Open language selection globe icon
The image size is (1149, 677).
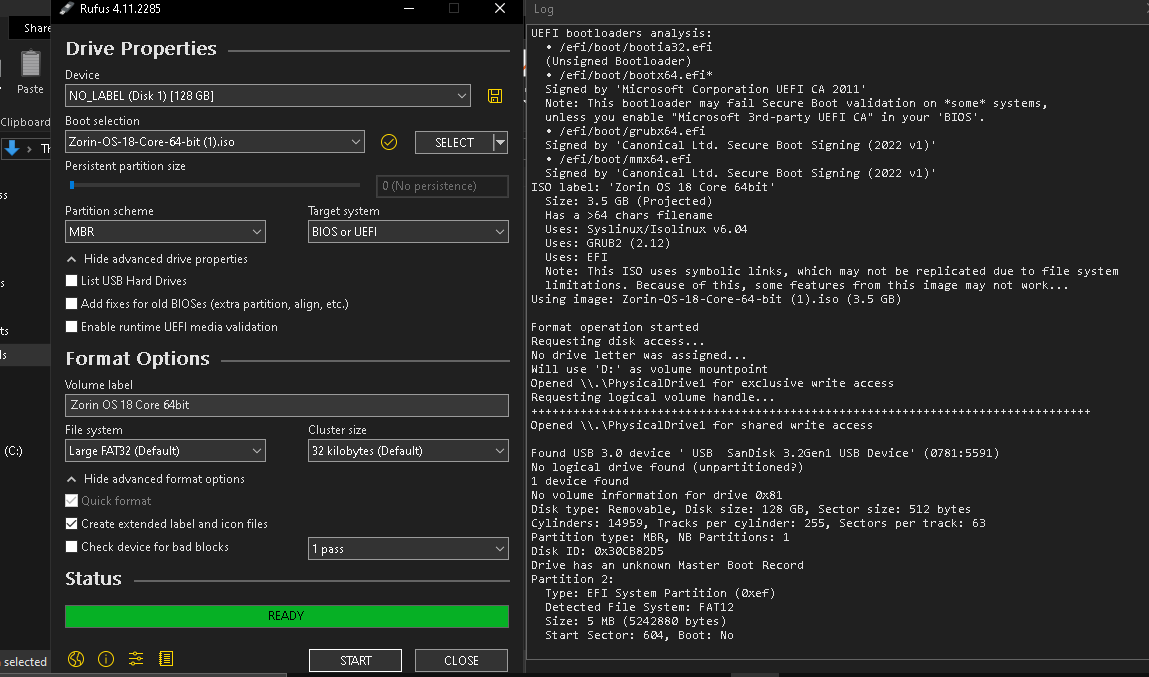[76, 659]
